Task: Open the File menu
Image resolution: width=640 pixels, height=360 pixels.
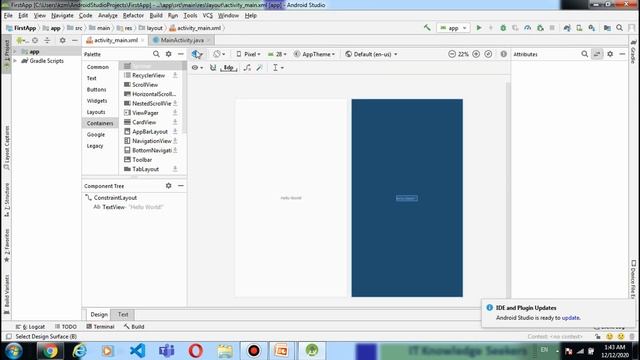Action: click(x=8, y=16)
